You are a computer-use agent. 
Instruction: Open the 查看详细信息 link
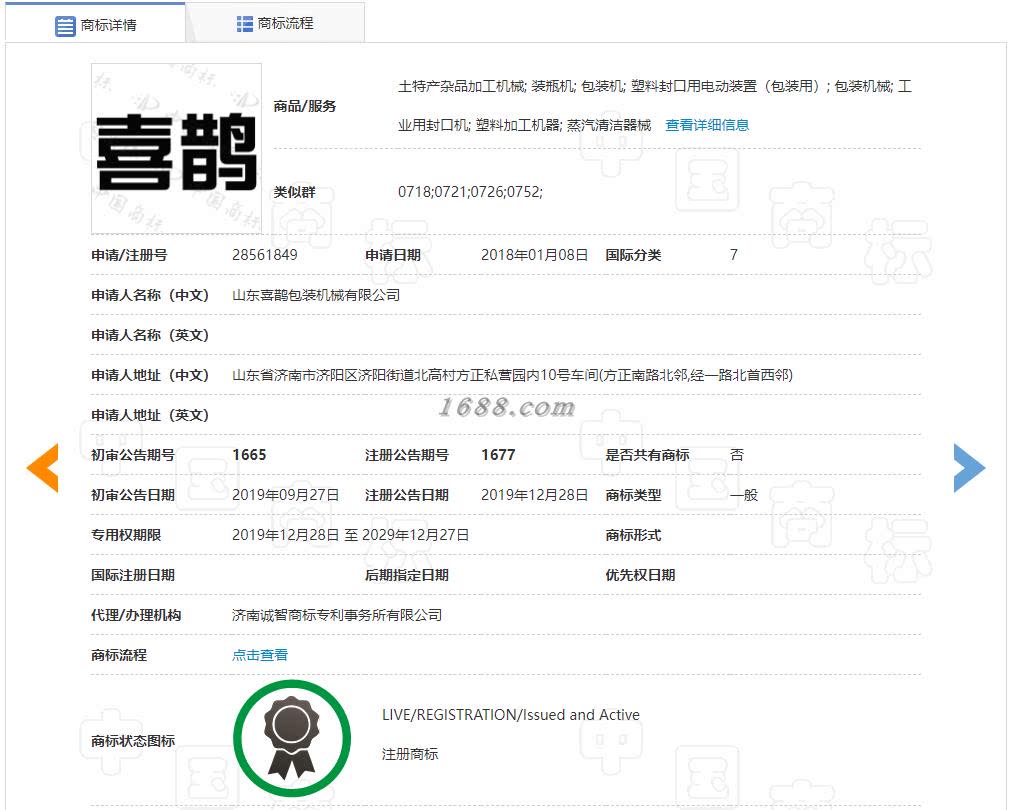(707, 125)
